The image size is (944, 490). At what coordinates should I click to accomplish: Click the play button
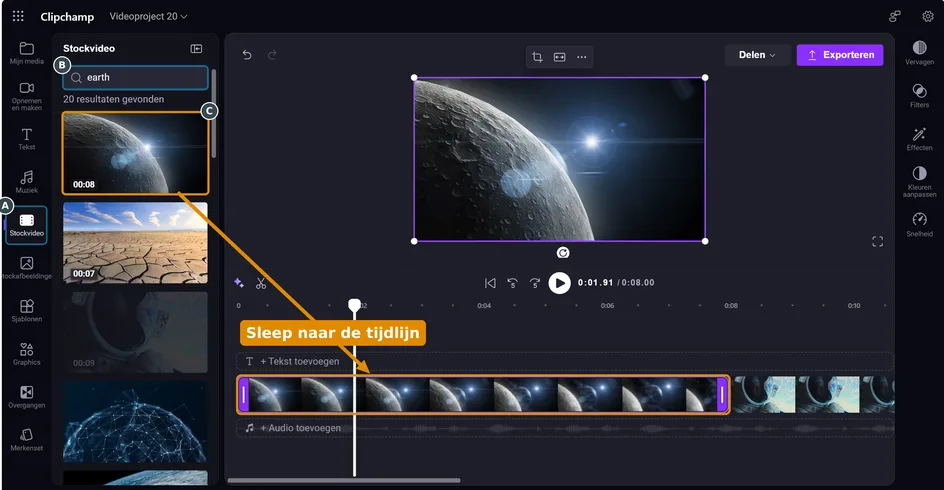click(559, 282)
